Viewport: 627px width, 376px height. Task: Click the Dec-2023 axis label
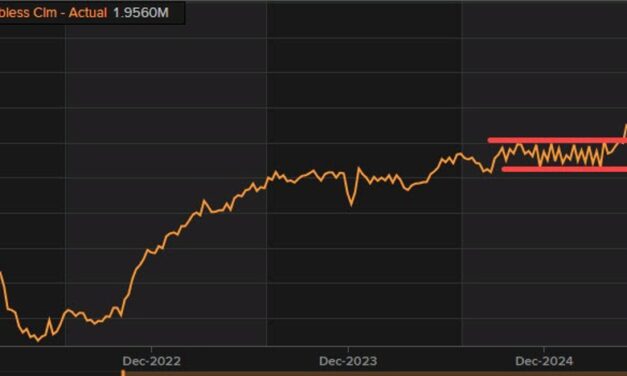pyautogui.click(x=348, y=361)
